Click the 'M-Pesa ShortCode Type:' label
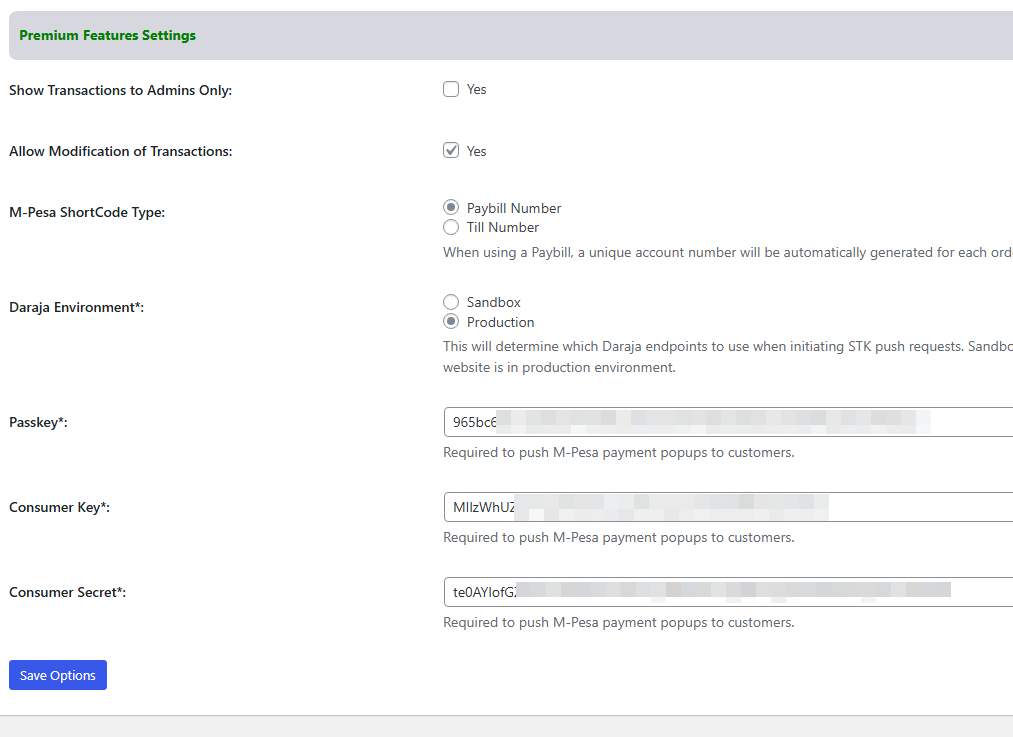This screenshot has width=1013, height=737. click(x=87, y=213)
